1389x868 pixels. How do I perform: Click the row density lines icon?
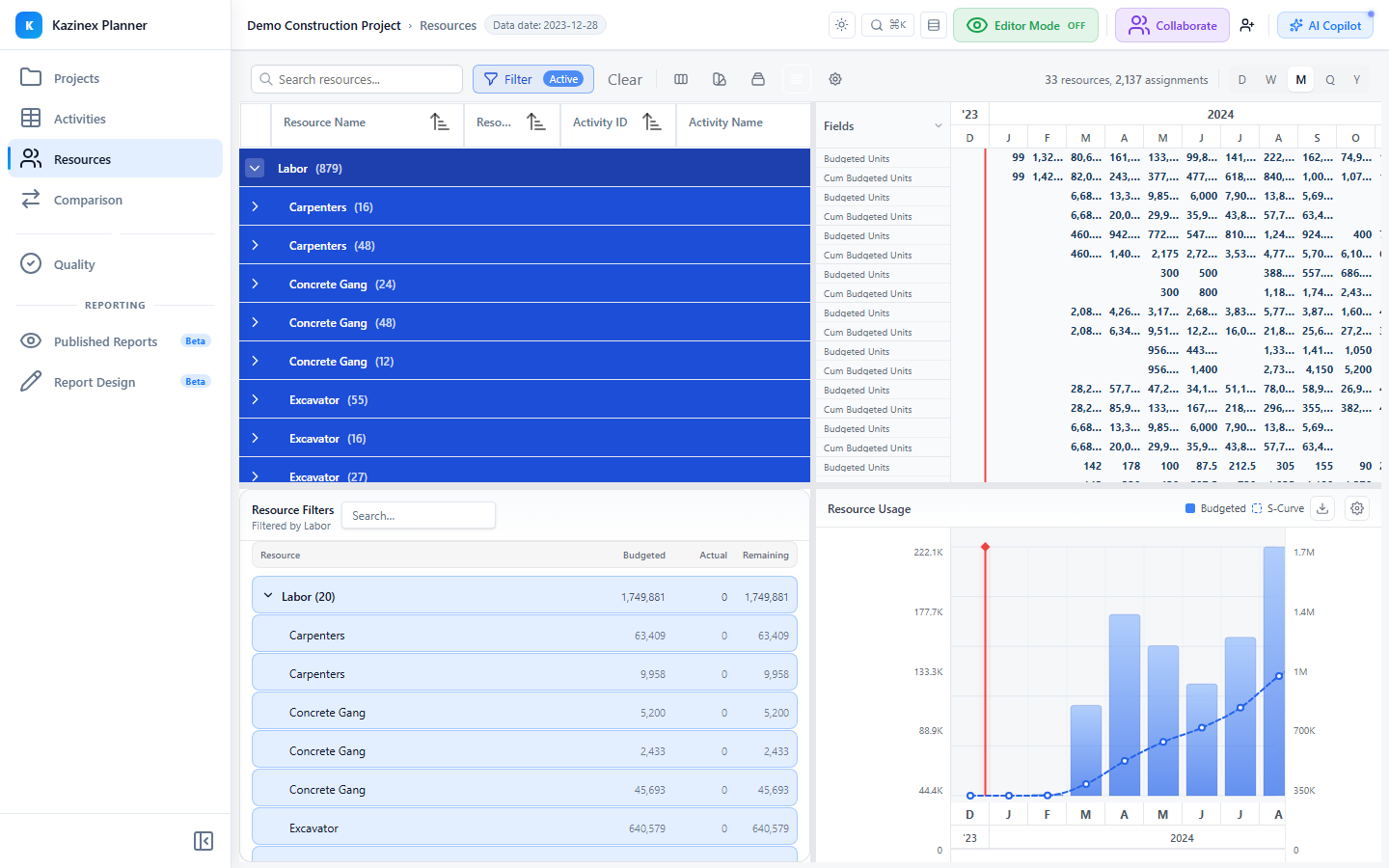tap(797, 79)
